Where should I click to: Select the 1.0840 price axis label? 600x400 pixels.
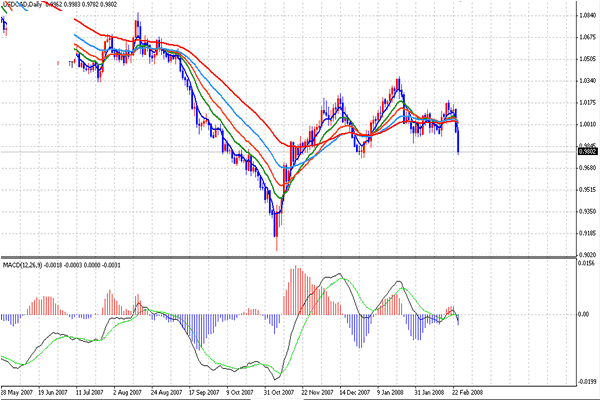click(x=586, y=17)
